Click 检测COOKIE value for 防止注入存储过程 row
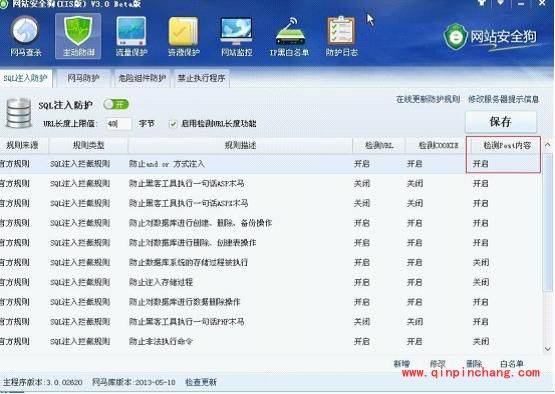 coord(414,282)
